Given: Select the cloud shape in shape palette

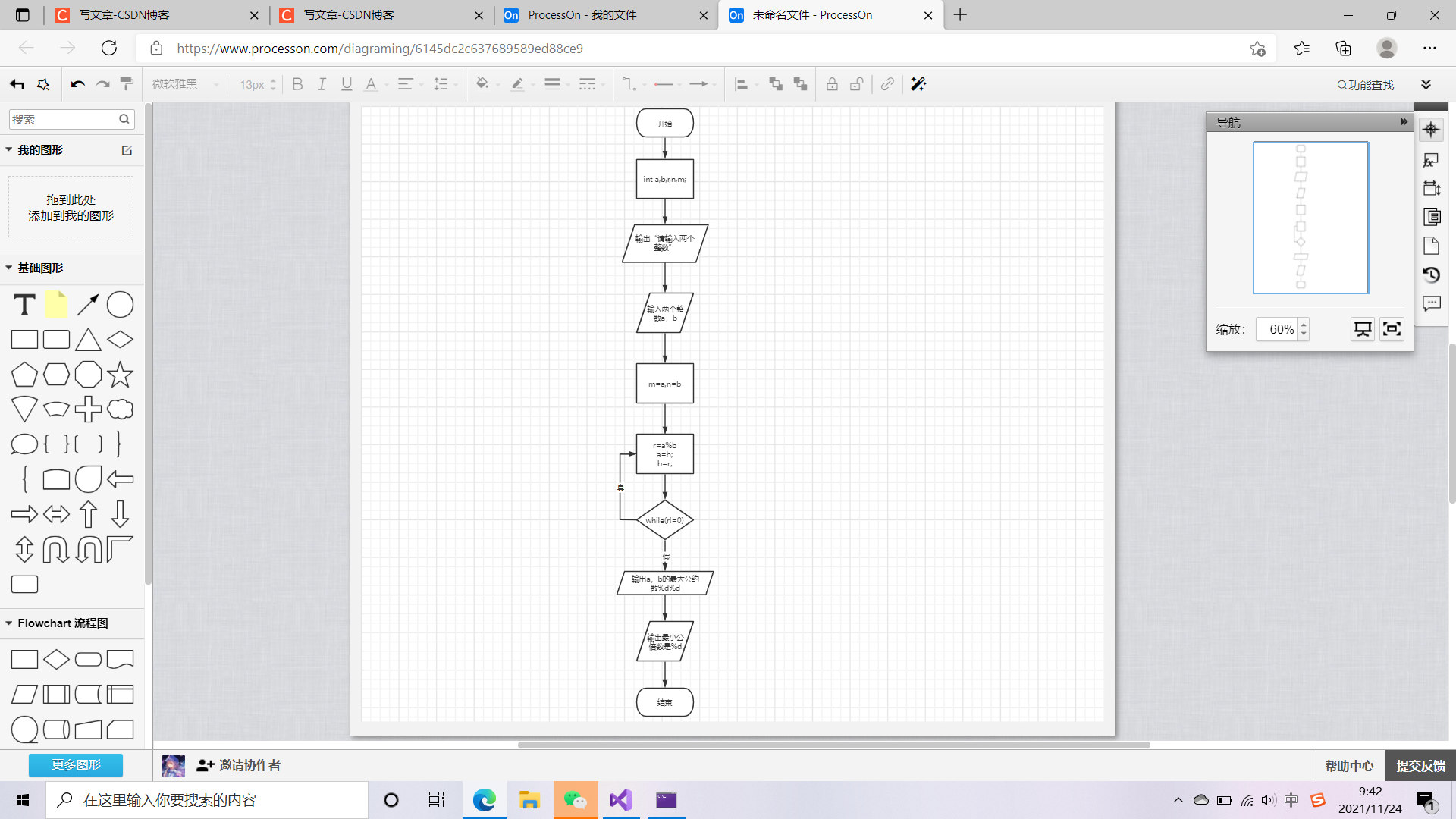Looking at the screenshot, I should click(120, 409).
